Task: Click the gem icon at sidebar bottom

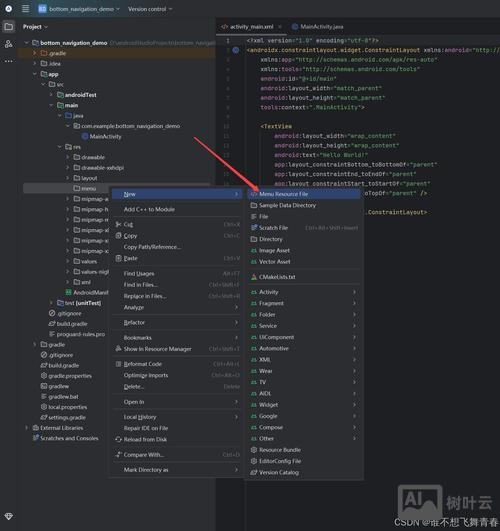Action: (x=9, y=516)
